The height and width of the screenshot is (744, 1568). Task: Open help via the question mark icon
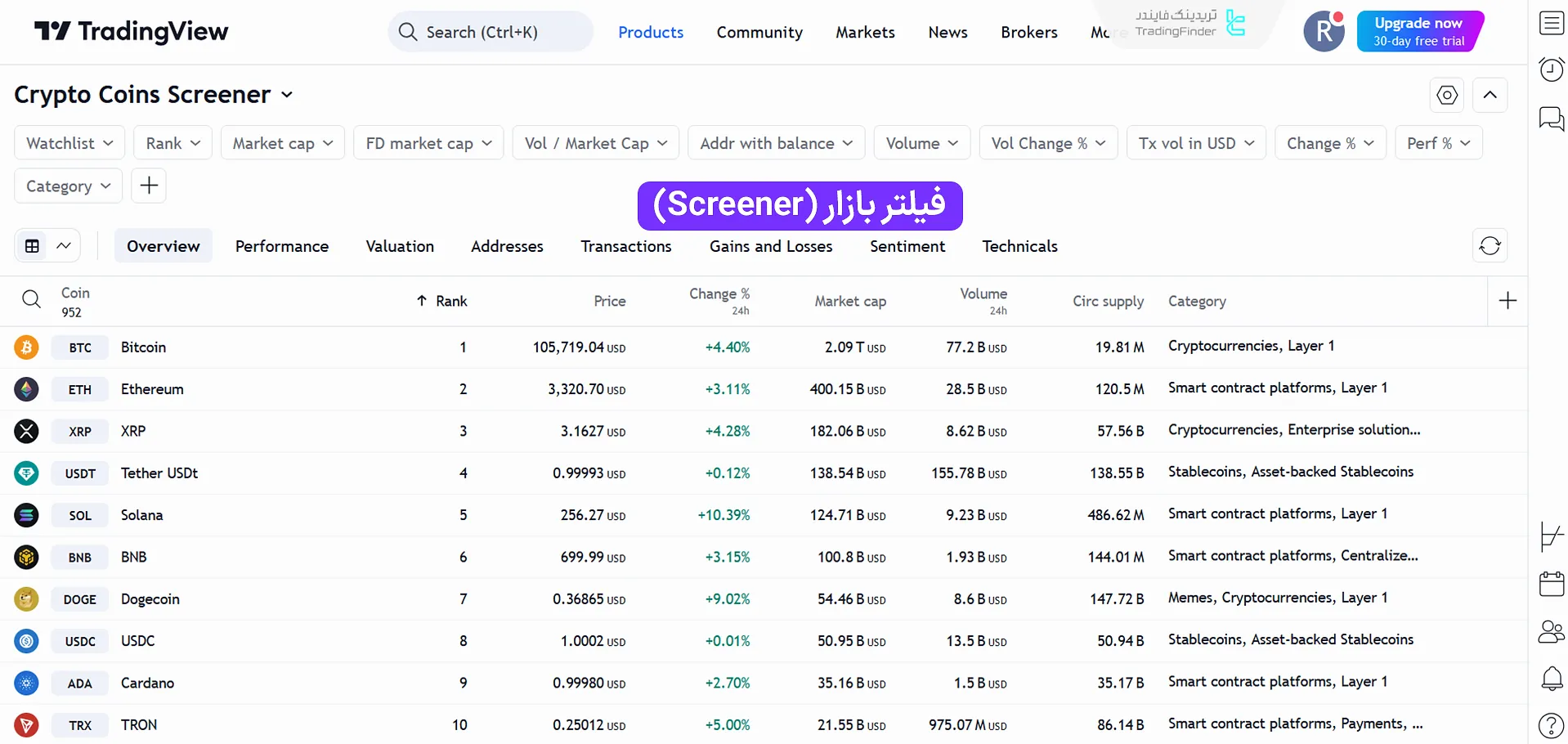[x=1550, y=725]
